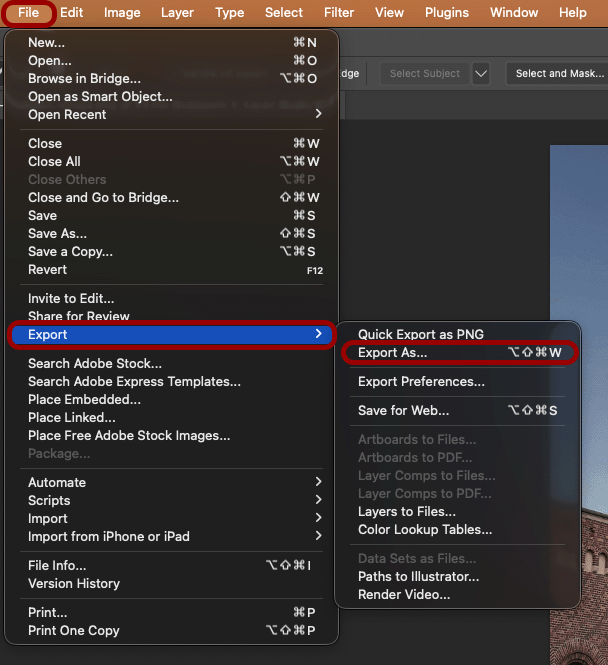Click the dropdown arrow beside Select Subject
This screenshot has height=665, width=608.
point(481,73)
